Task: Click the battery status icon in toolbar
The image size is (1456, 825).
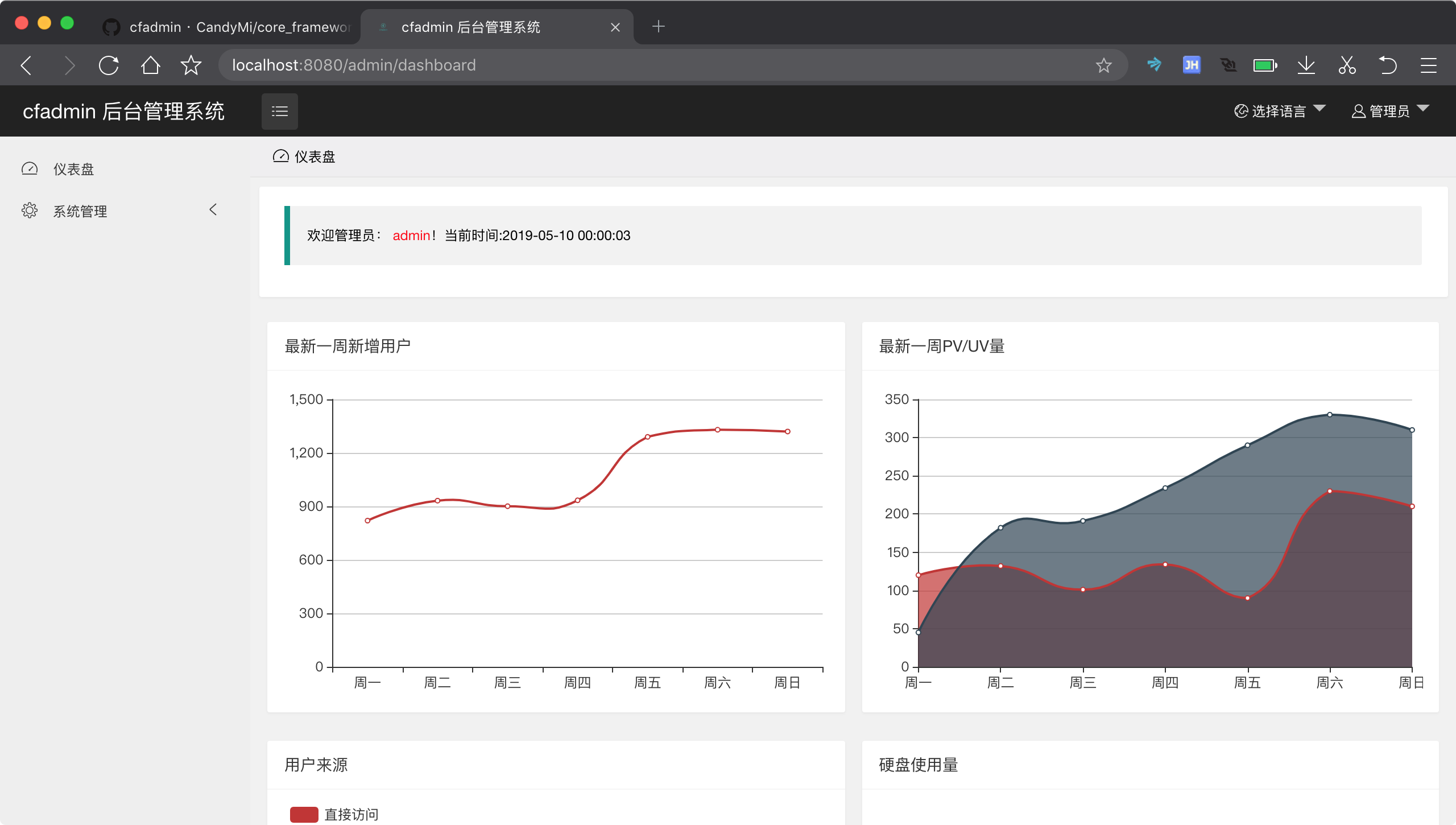Action: coord(1265,65)
